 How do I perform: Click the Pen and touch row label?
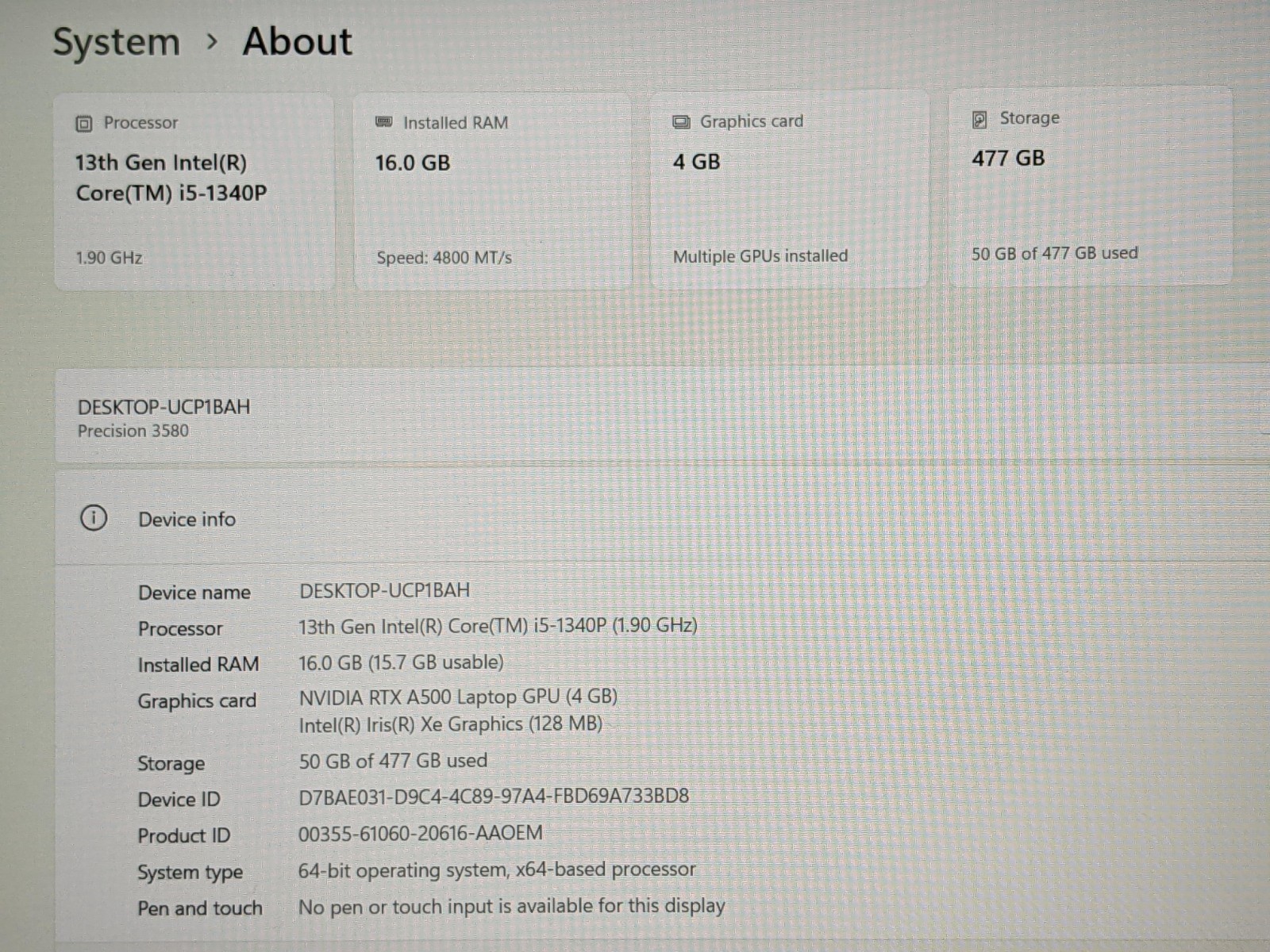199,908
